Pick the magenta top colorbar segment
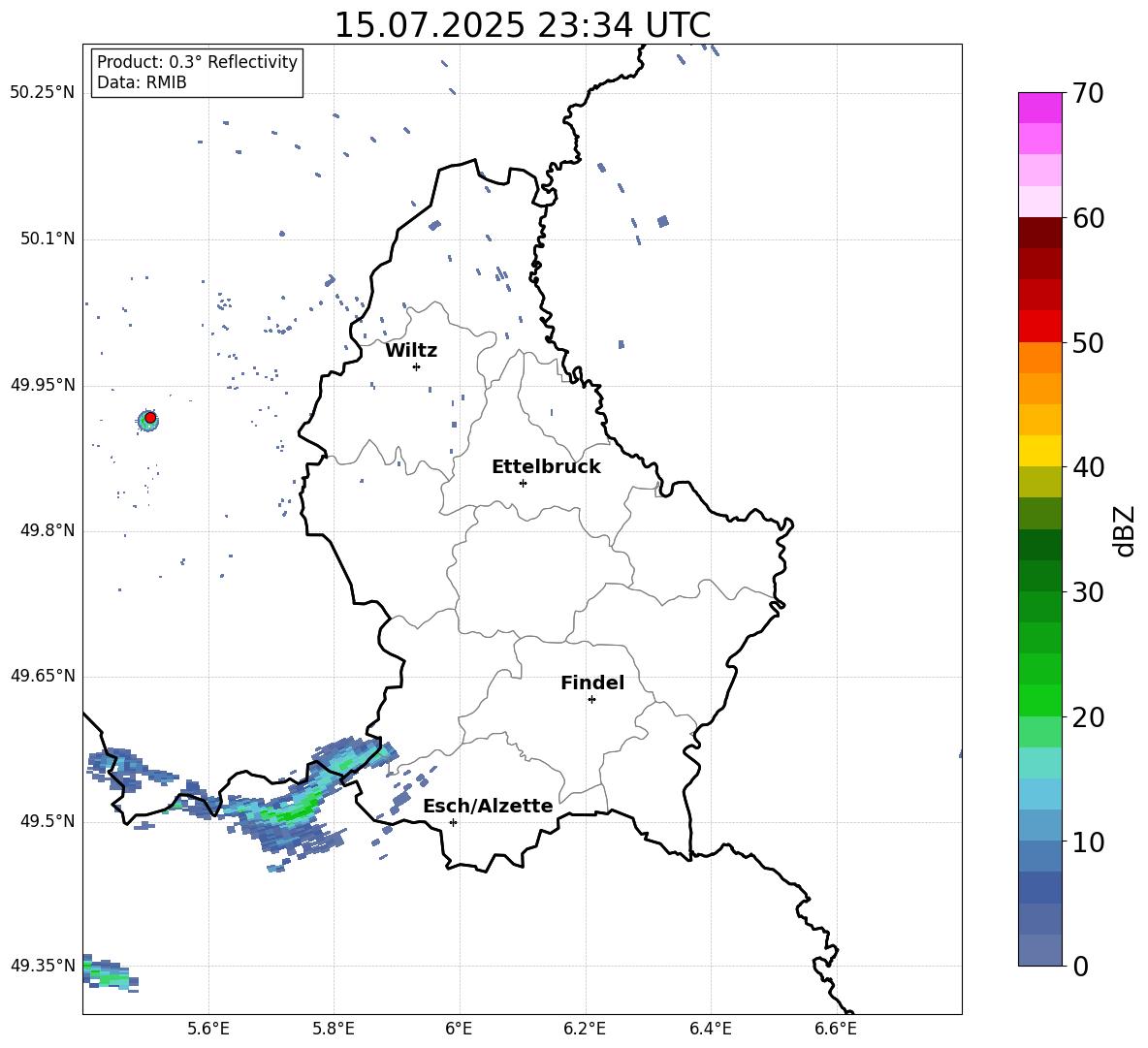1148x1048 pixels. (1040, 109)
